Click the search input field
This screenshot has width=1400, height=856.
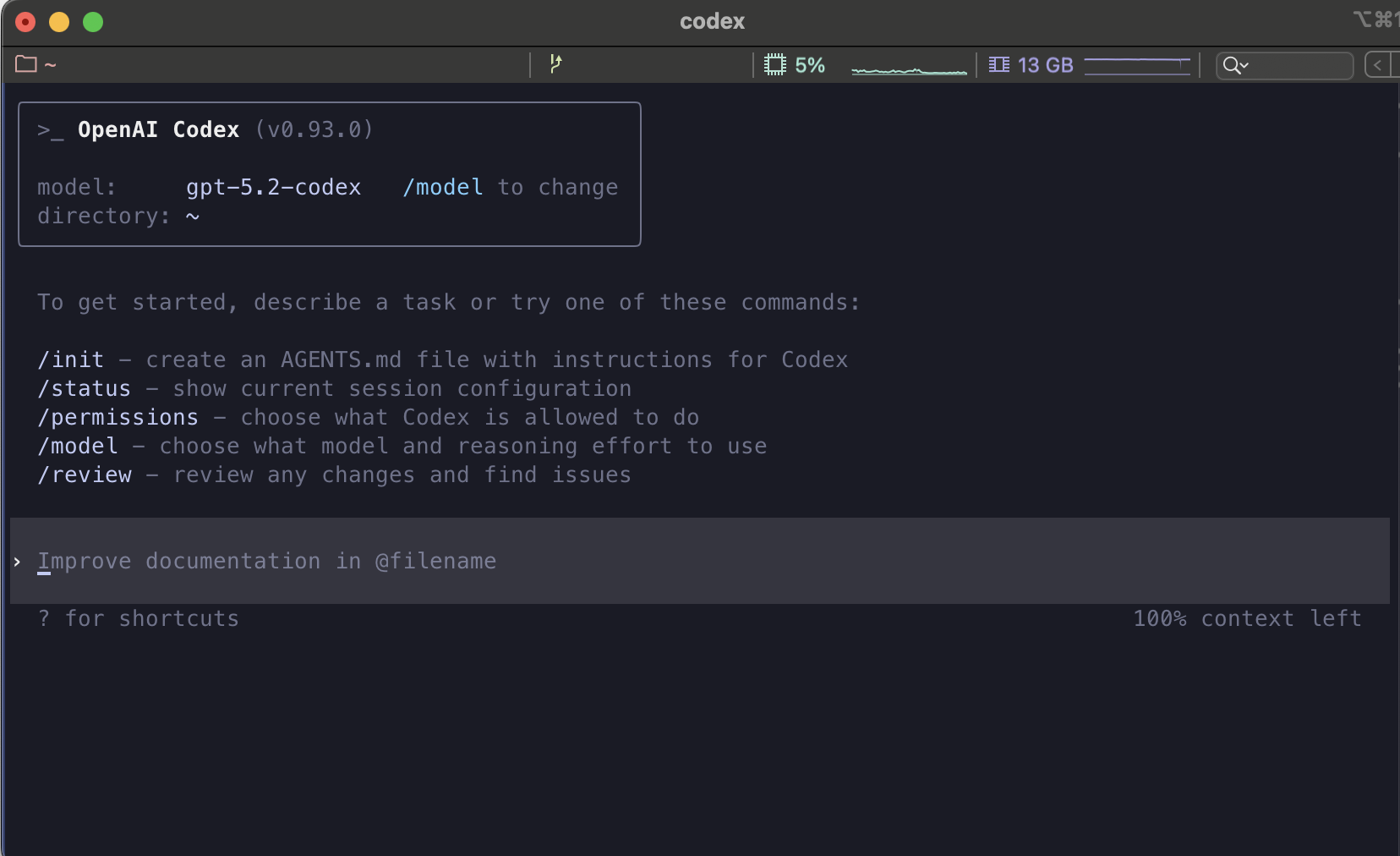[x=1285, y=65]
